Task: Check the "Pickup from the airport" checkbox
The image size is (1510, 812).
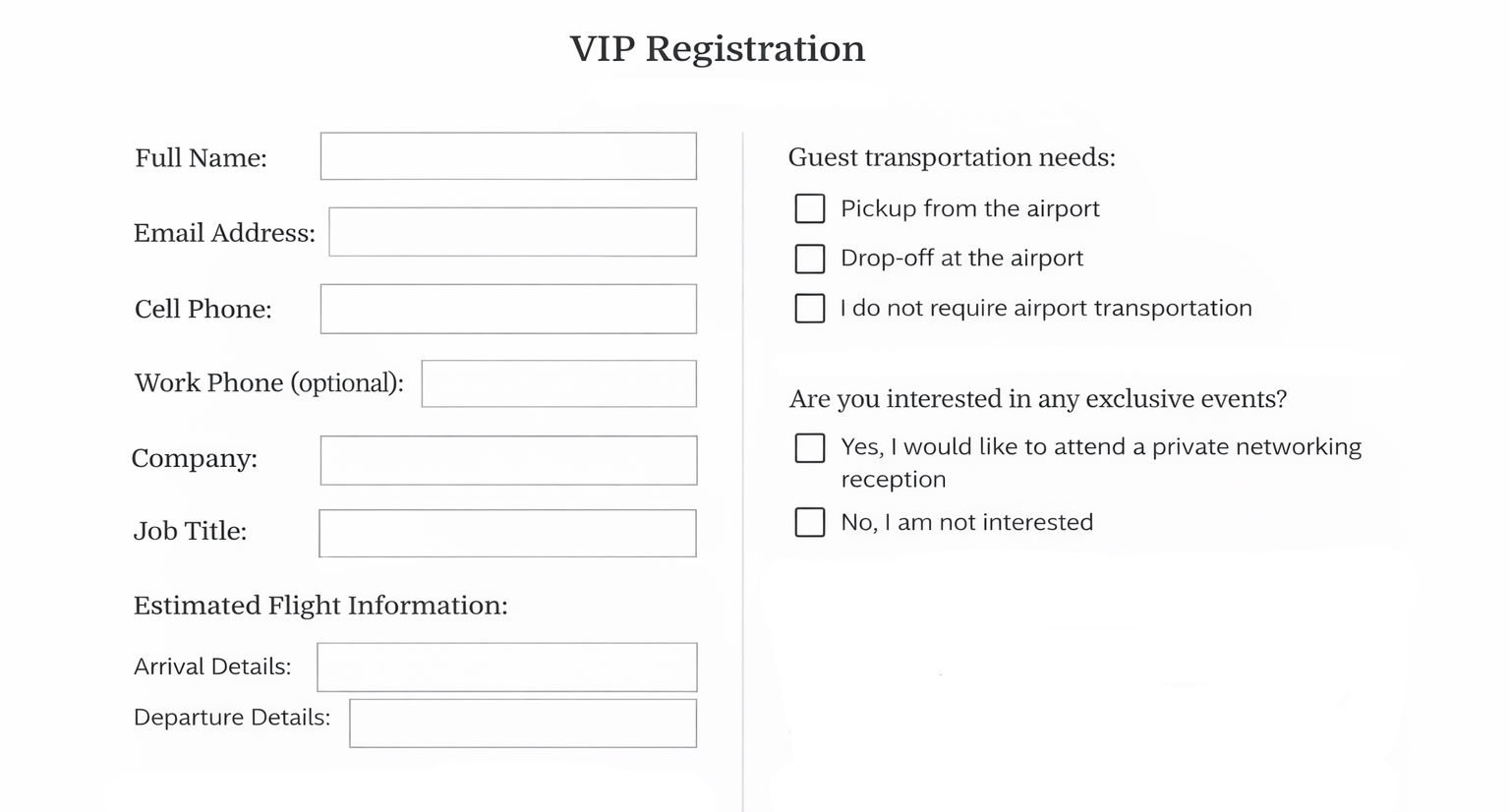Action: pyautogui.click(x=809, y=208)
